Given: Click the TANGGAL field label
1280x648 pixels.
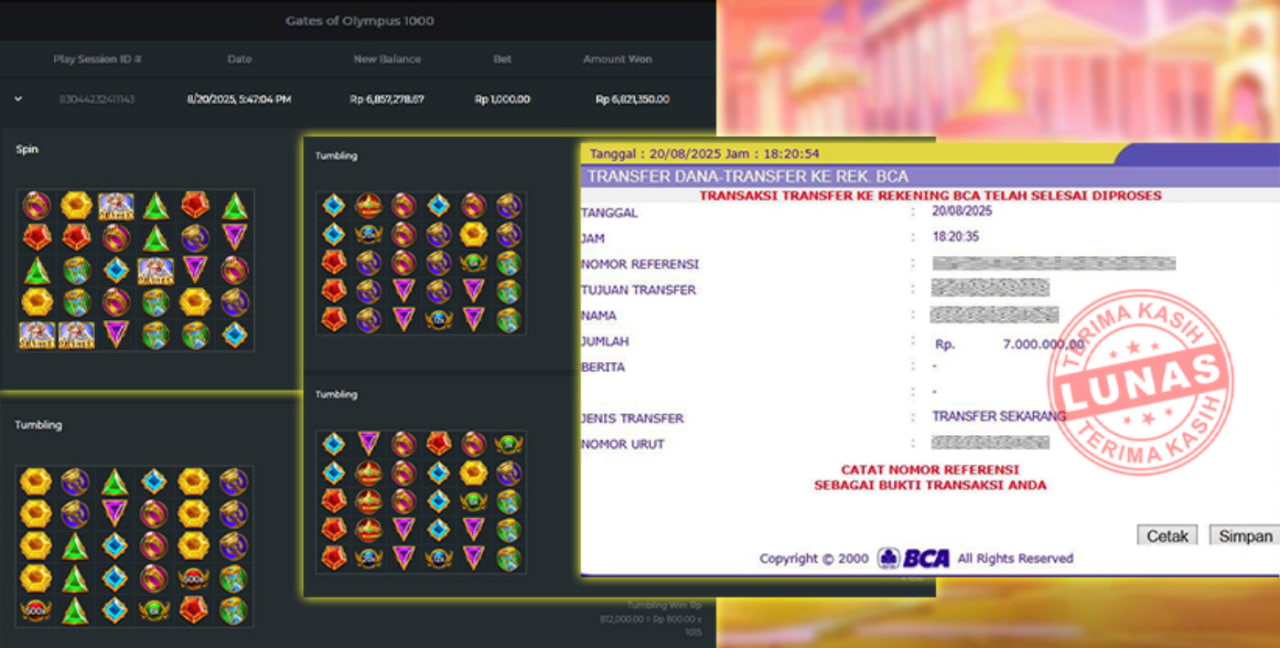Looking at the screenshot, I should click(609, 213).
